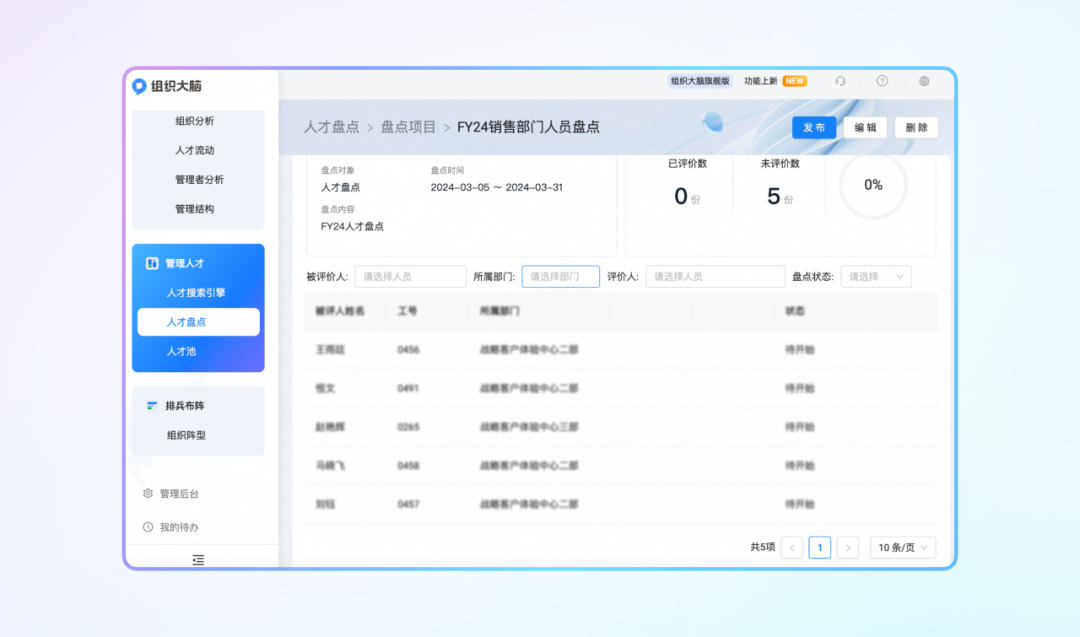Open the 评价人 person selector
Viewport: 1080px width, 637px height.
(714, 277)
